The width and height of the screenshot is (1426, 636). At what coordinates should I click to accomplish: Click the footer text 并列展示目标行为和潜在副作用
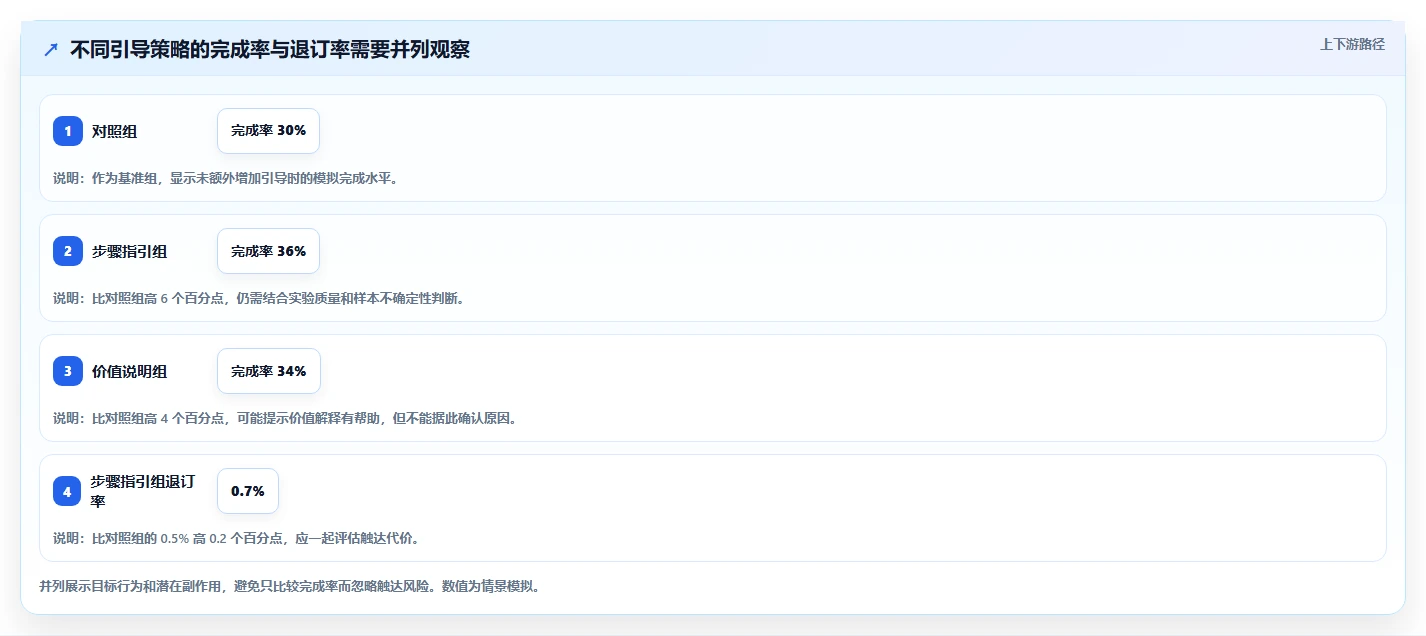pyautogui.click(x=290, y=586)
